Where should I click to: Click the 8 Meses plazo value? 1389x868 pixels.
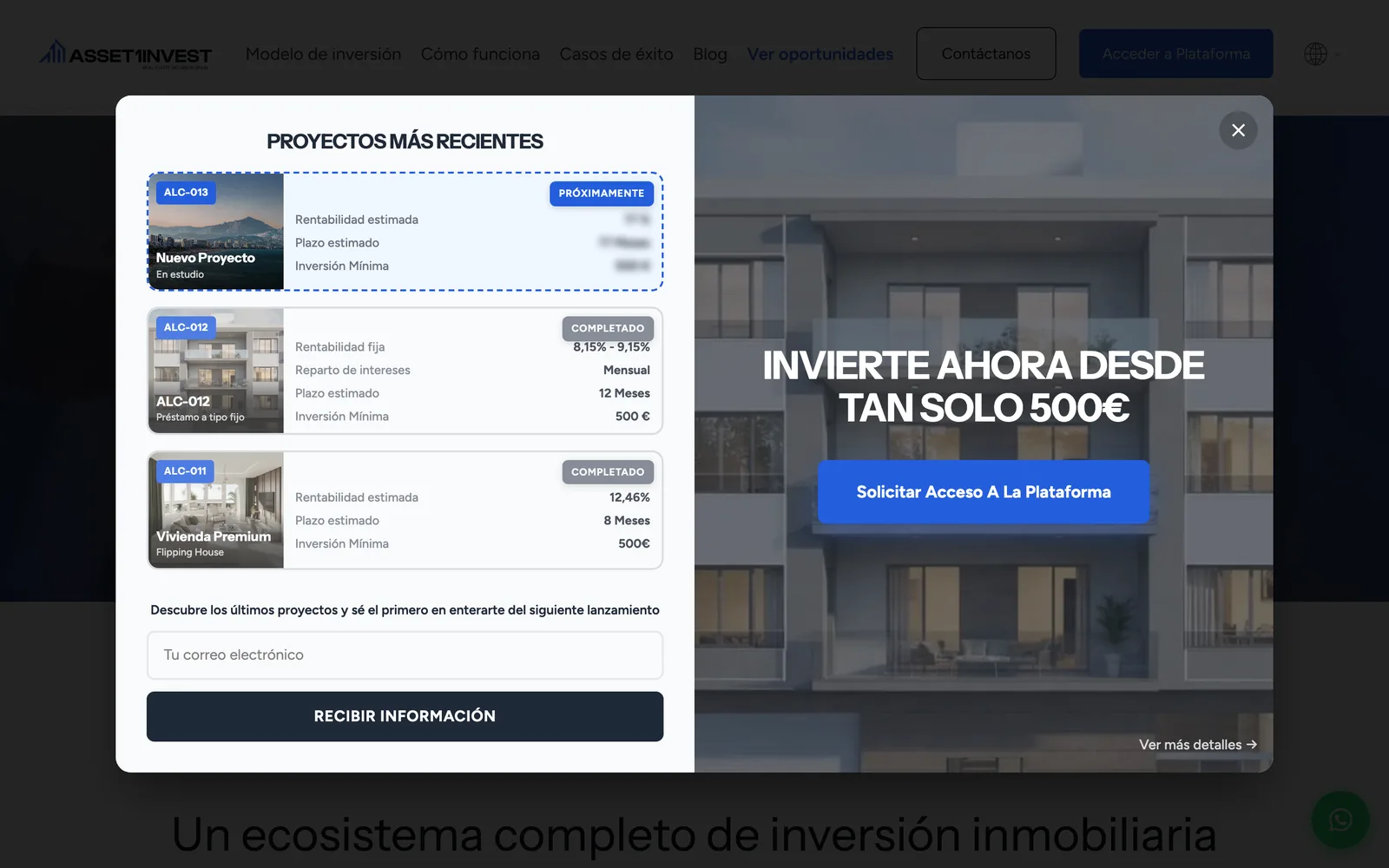(627, 521)
